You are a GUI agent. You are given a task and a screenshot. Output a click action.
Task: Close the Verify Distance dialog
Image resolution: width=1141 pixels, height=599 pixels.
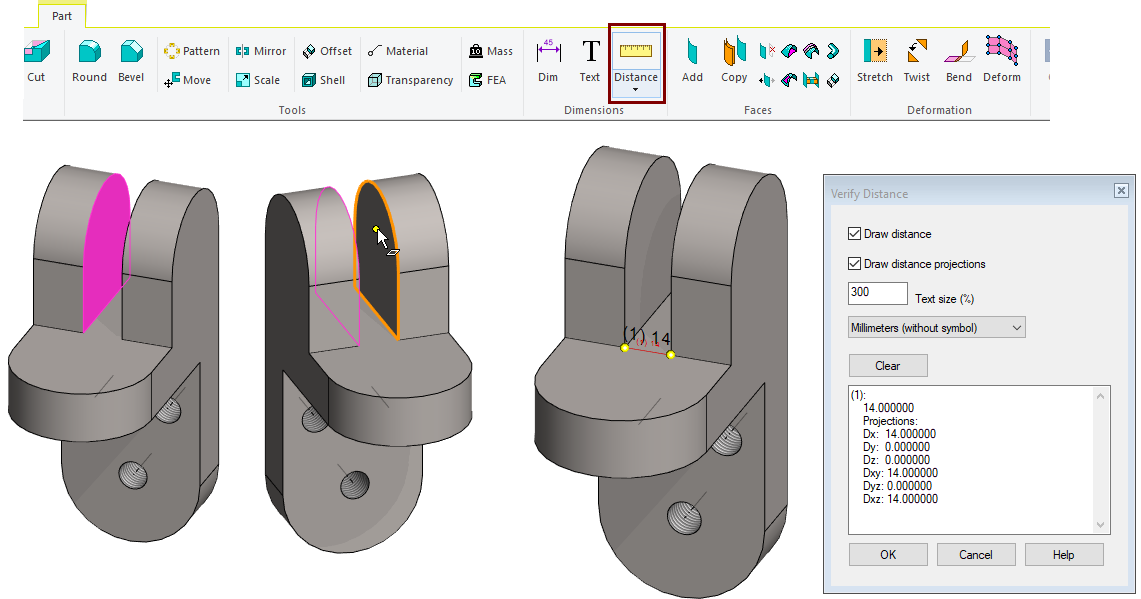click(1121, 190)
